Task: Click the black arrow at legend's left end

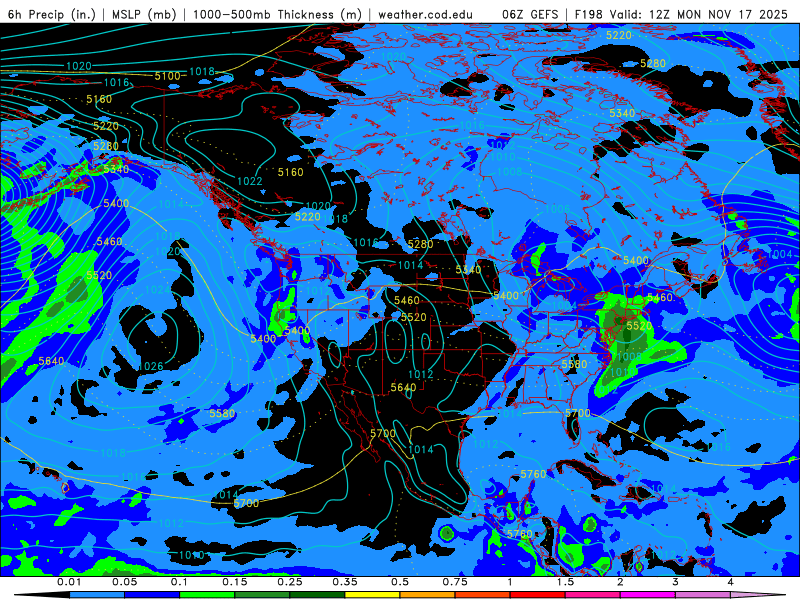Action: click(x=42, y=595)
